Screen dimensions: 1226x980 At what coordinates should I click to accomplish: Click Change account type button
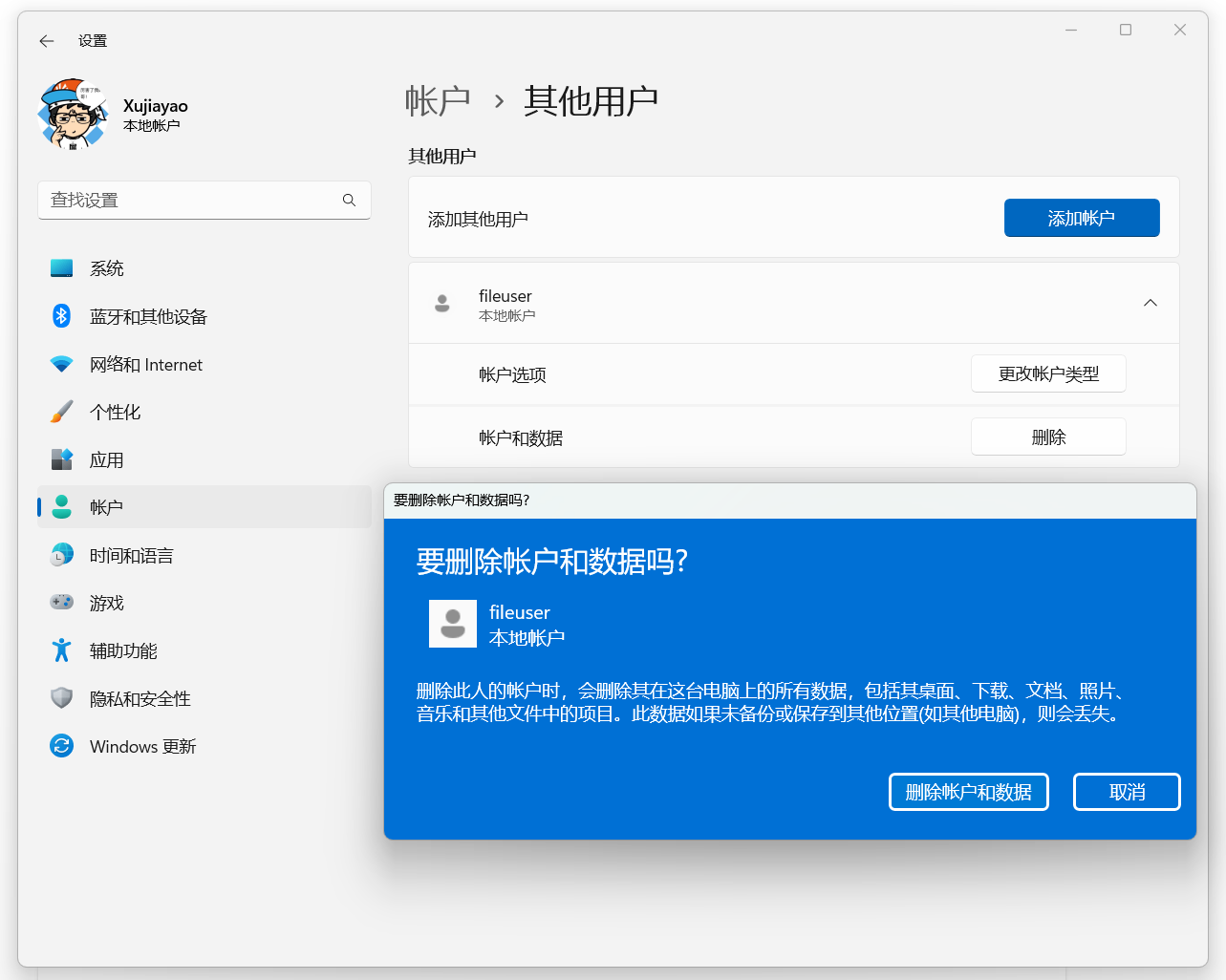point(1047,373)
